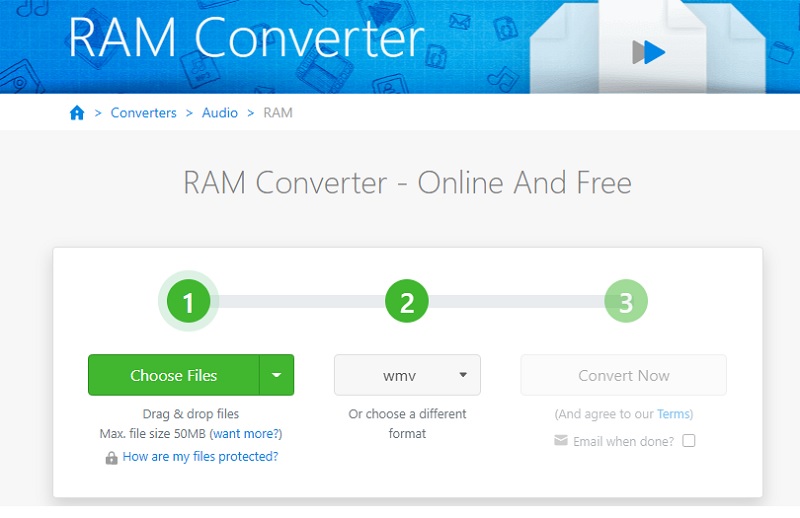Viewport: 800px width, 518px height.
Task: Click the envelope icon near Email when done
Action: (x=561, y=440)
